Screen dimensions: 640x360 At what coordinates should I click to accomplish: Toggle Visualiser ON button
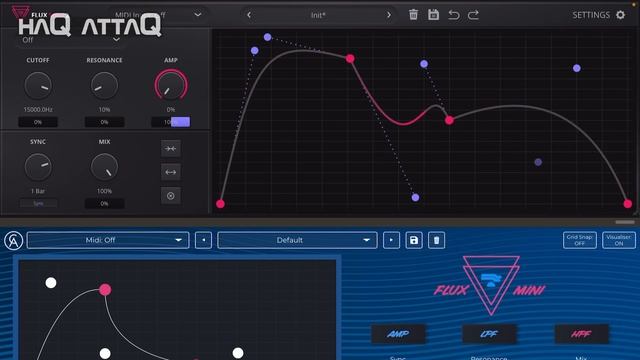coord(618,240)
